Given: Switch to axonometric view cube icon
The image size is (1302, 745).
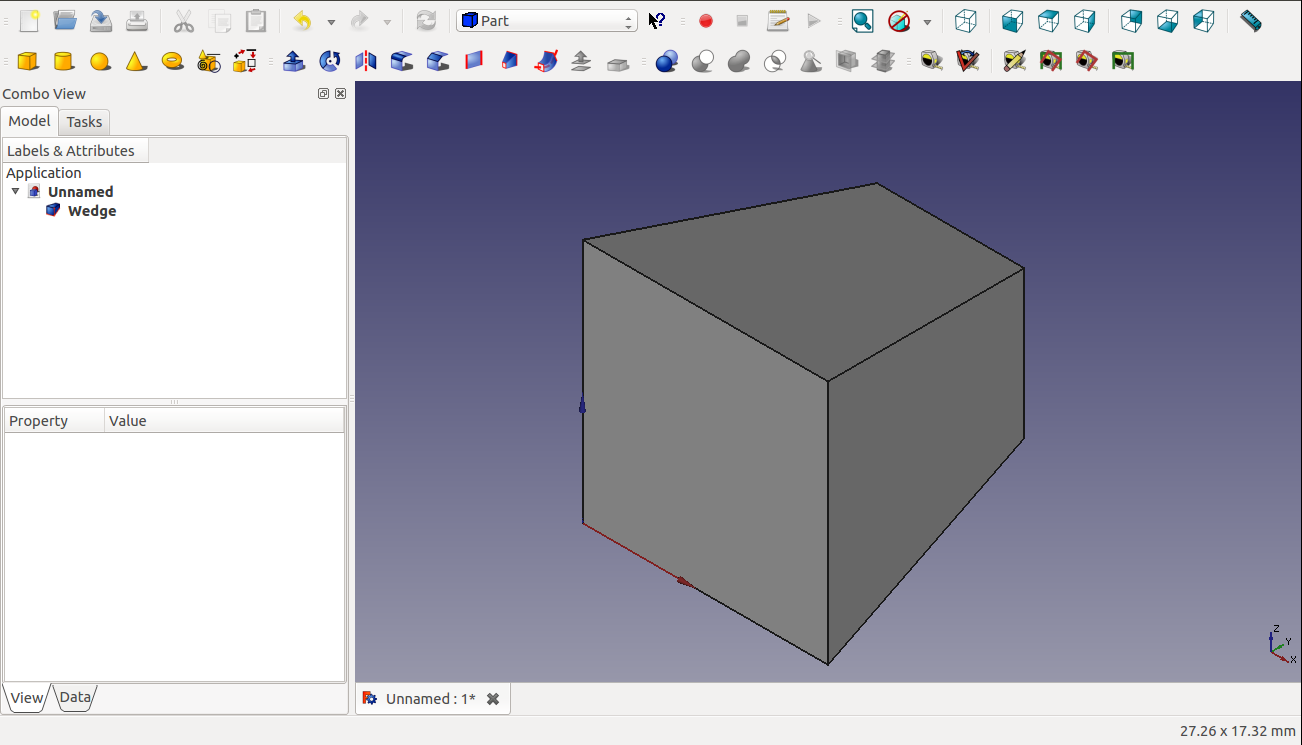Looking at the screenshot, I should [x=965, y=21].
